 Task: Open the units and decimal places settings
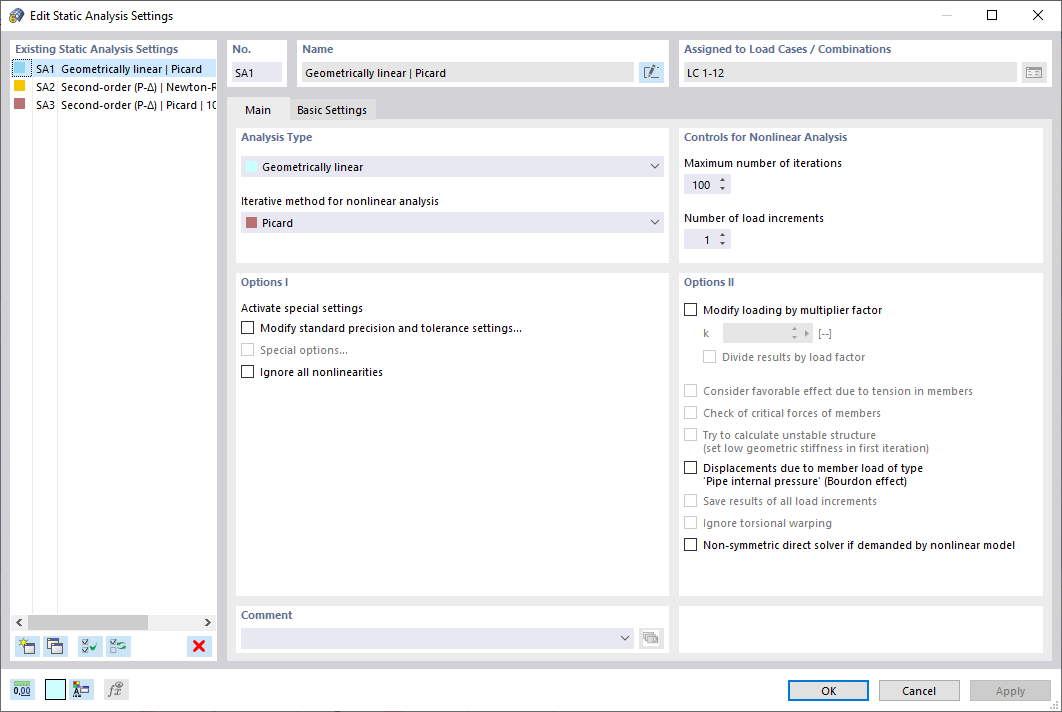pos(21,689)
